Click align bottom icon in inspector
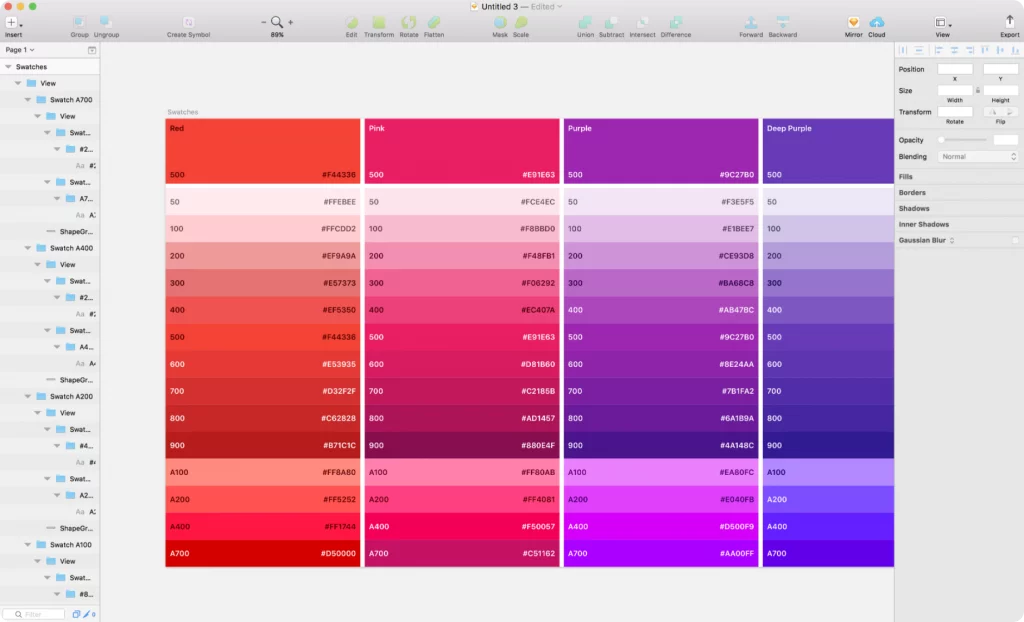 point(1016,50)
